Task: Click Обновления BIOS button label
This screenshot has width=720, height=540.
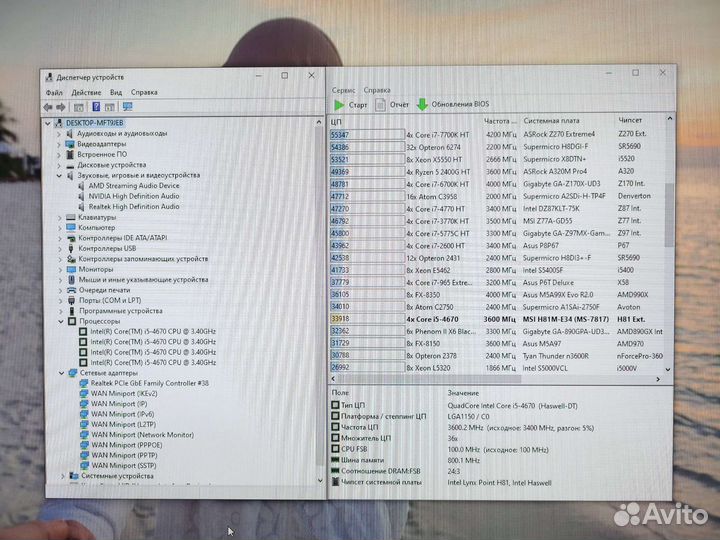Action: click(x=460, y=104)
